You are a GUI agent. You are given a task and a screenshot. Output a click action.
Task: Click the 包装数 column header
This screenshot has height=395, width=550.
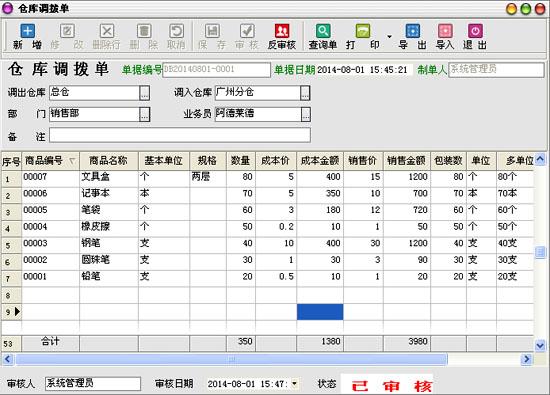click(448, 161)
